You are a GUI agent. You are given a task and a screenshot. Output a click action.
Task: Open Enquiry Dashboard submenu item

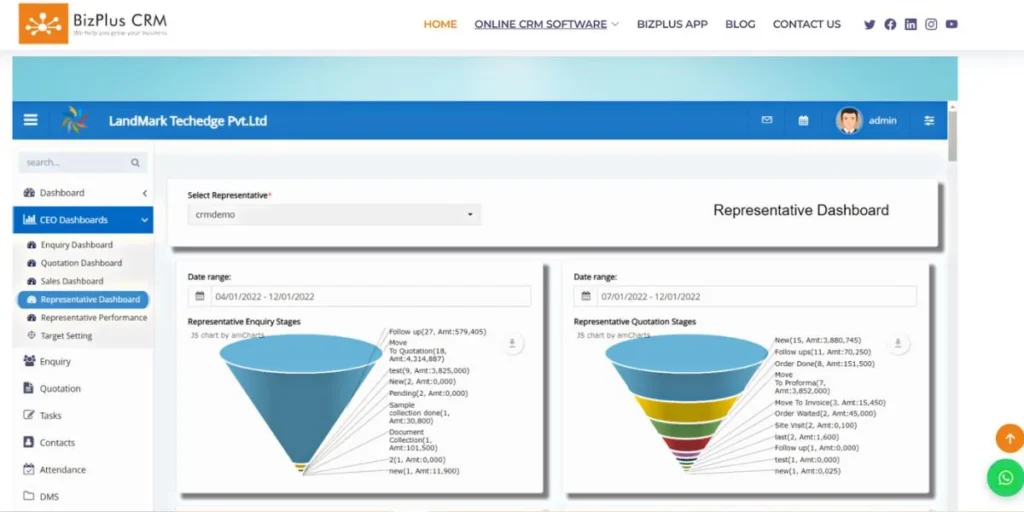76,245
